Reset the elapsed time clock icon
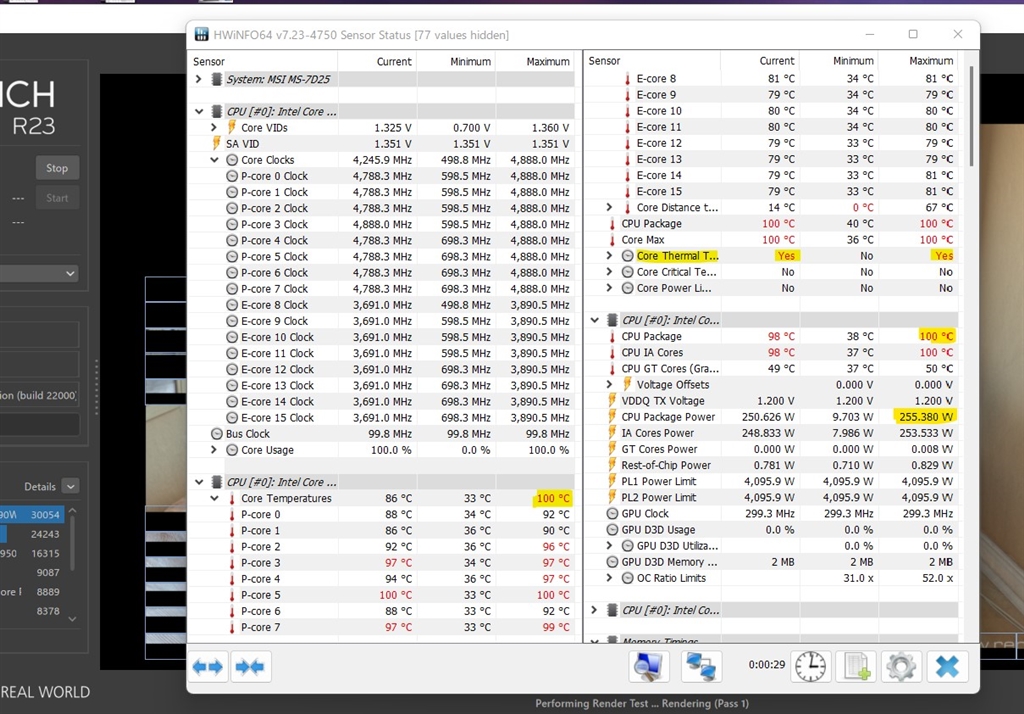This screenshot has width=1024, height=714. click(811, 666)
